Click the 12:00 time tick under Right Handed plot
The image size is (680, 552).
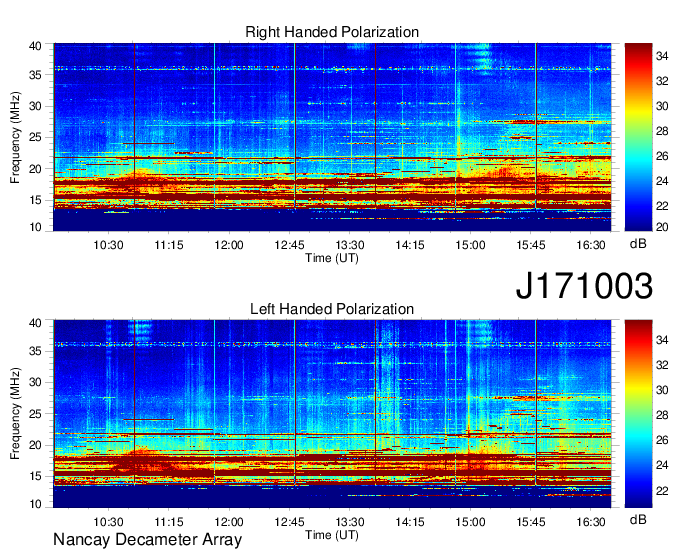229,245
